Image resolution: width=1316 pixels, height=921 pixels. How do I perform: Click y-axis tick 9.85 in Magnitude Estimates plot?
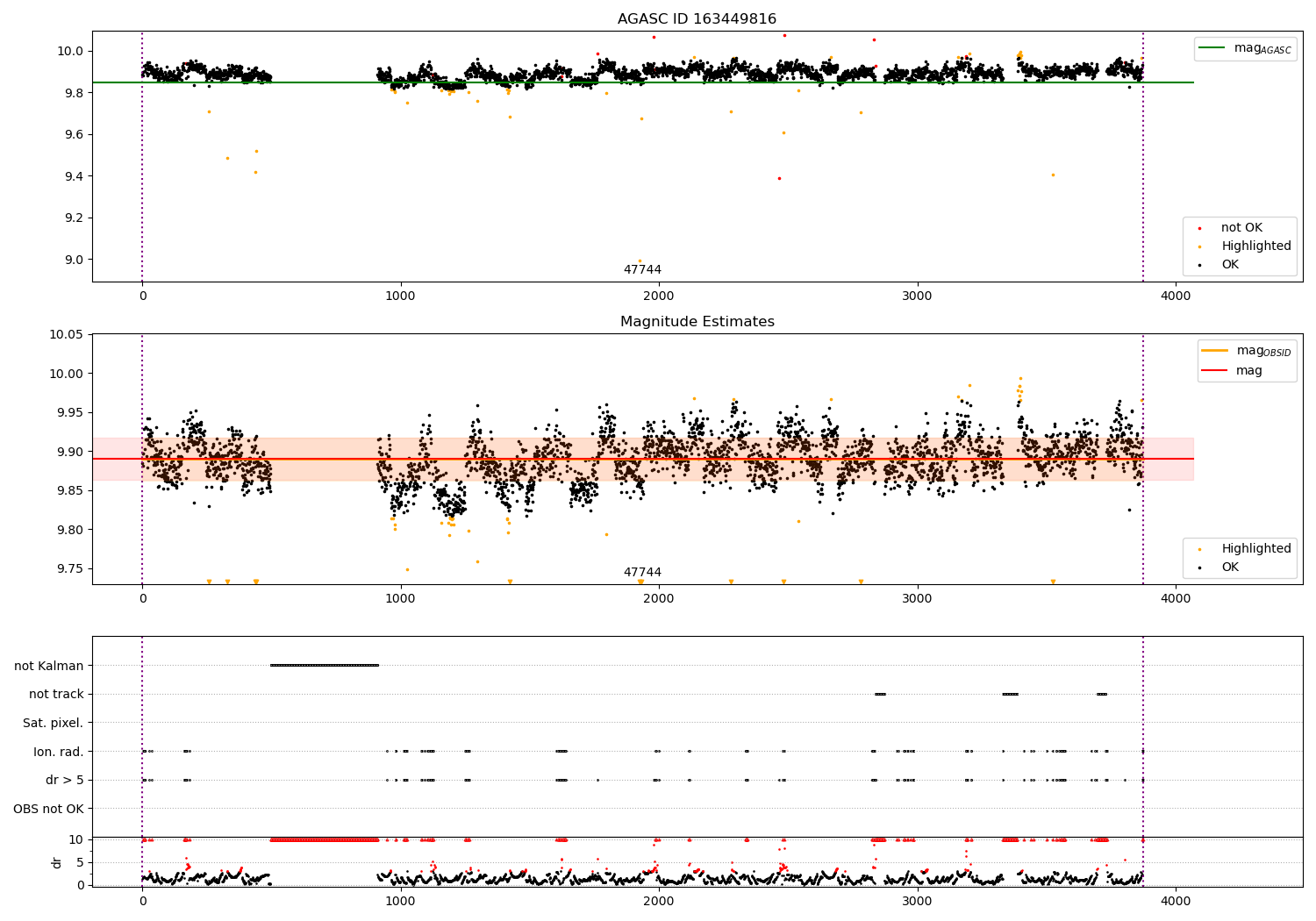(70, 490)
